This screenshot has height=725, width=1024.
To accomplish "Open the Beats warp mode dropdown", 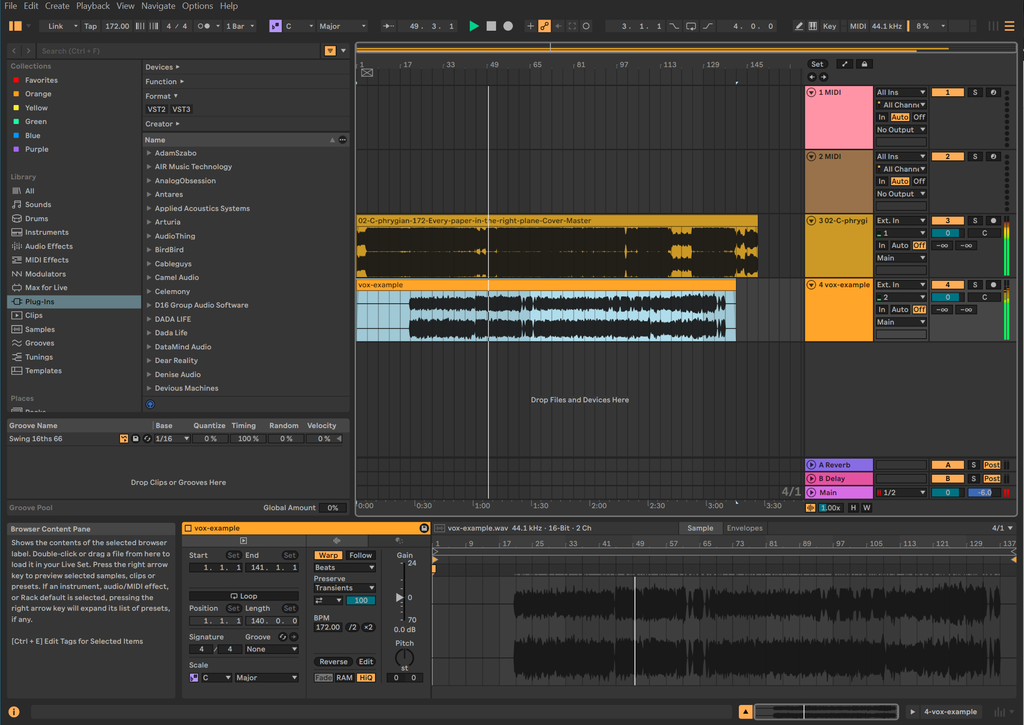I will (344, 568).
